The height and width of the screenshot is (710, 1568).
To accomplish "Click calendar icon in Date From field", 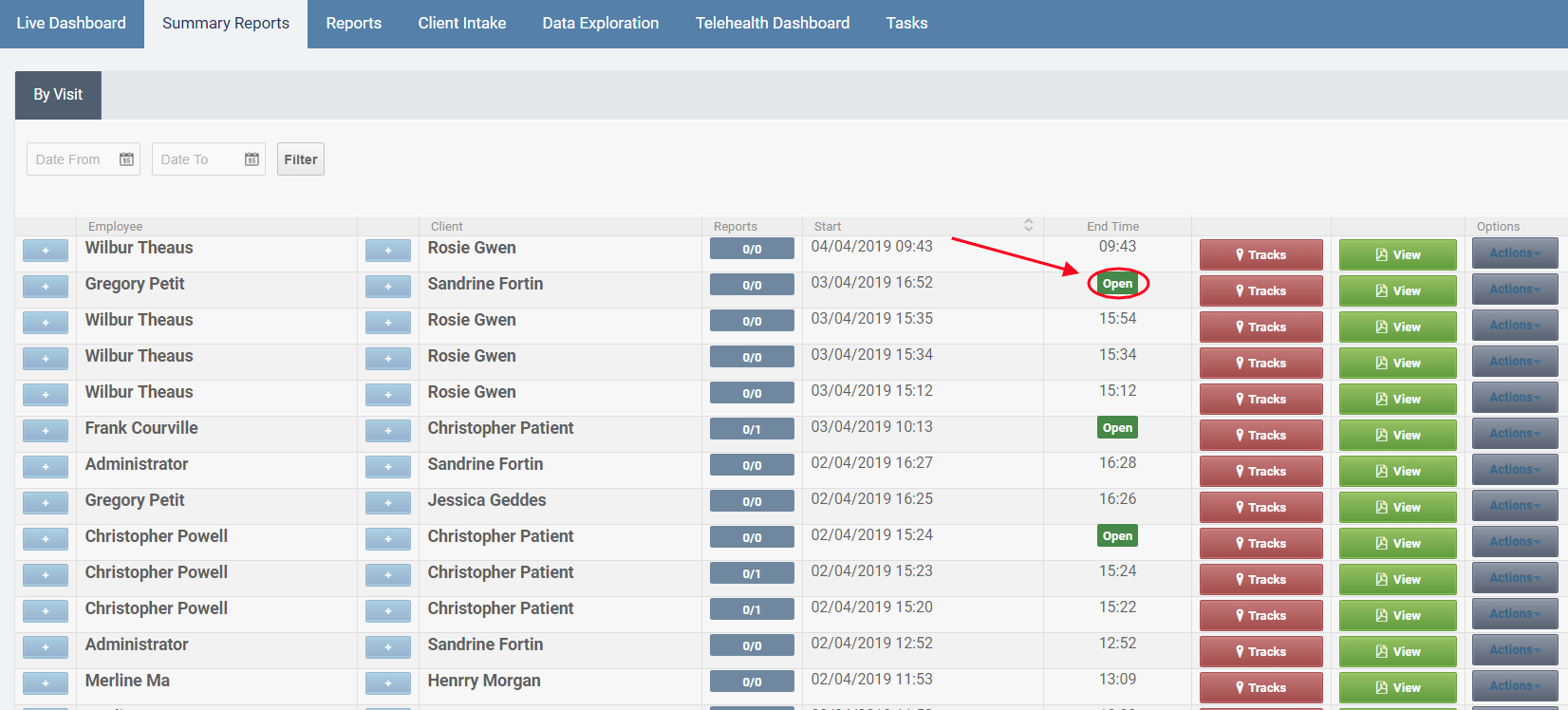I will pyautogui.click(x=126, y=159).
